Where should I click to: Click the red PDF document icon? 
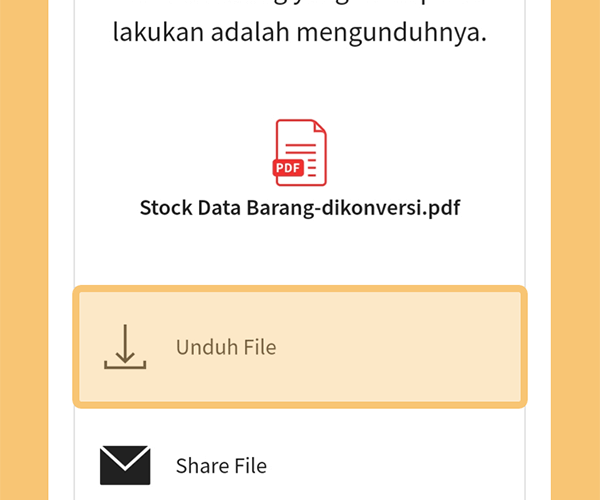(300, 153)
